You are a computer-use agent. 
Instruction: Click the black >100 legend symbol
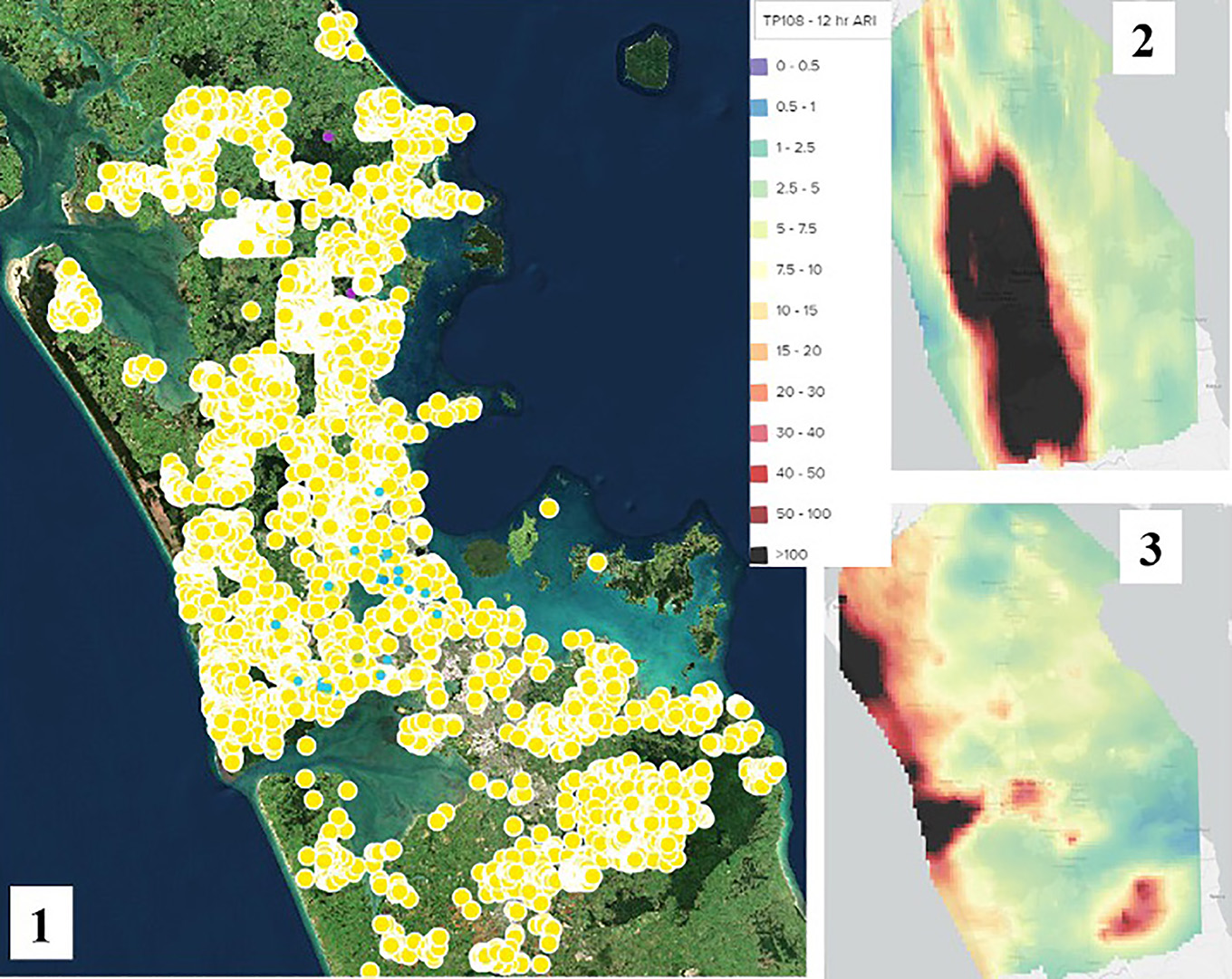(759, 552)
